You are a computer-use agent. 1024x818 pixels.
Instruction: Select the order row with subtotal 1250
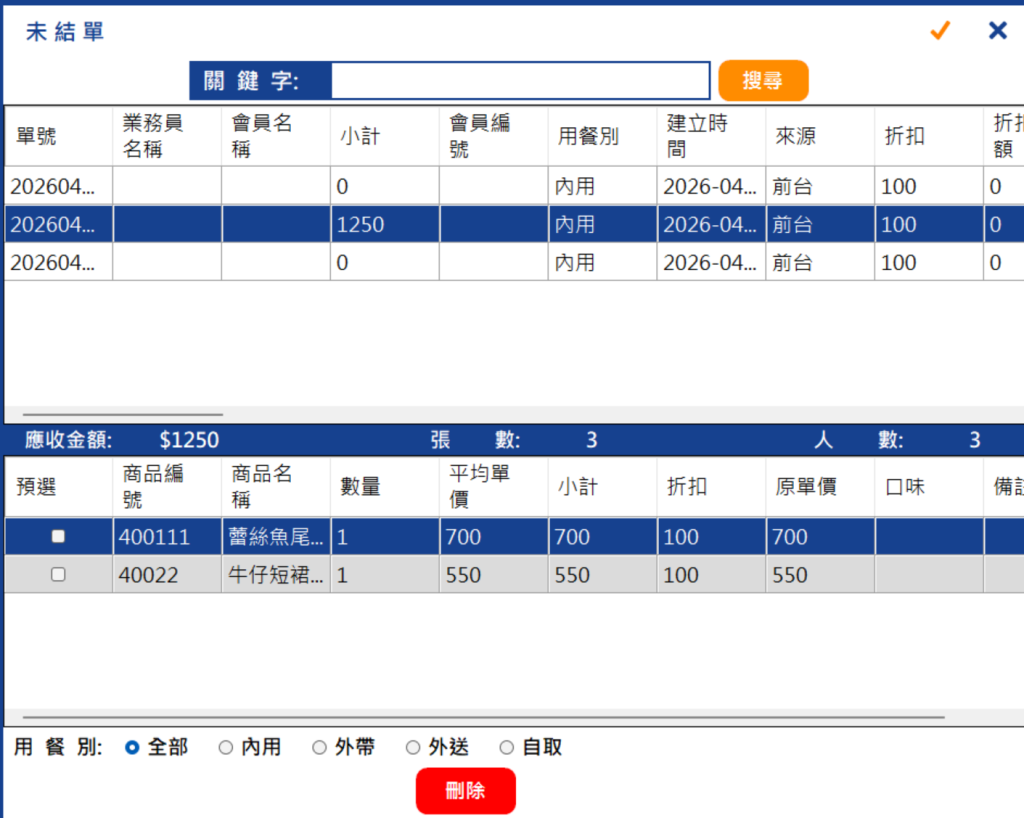pos(514,224)
